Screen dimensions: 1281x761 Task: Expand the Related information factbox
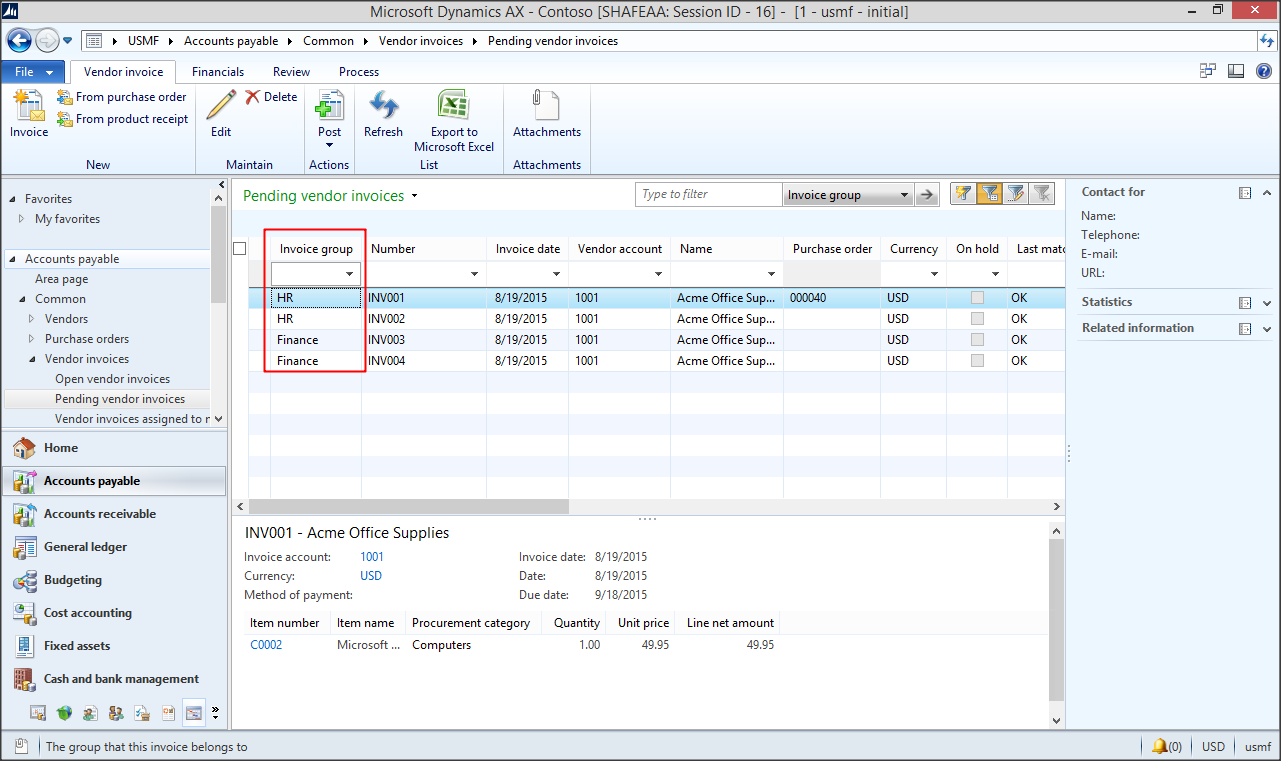[x=1267, y=328]
